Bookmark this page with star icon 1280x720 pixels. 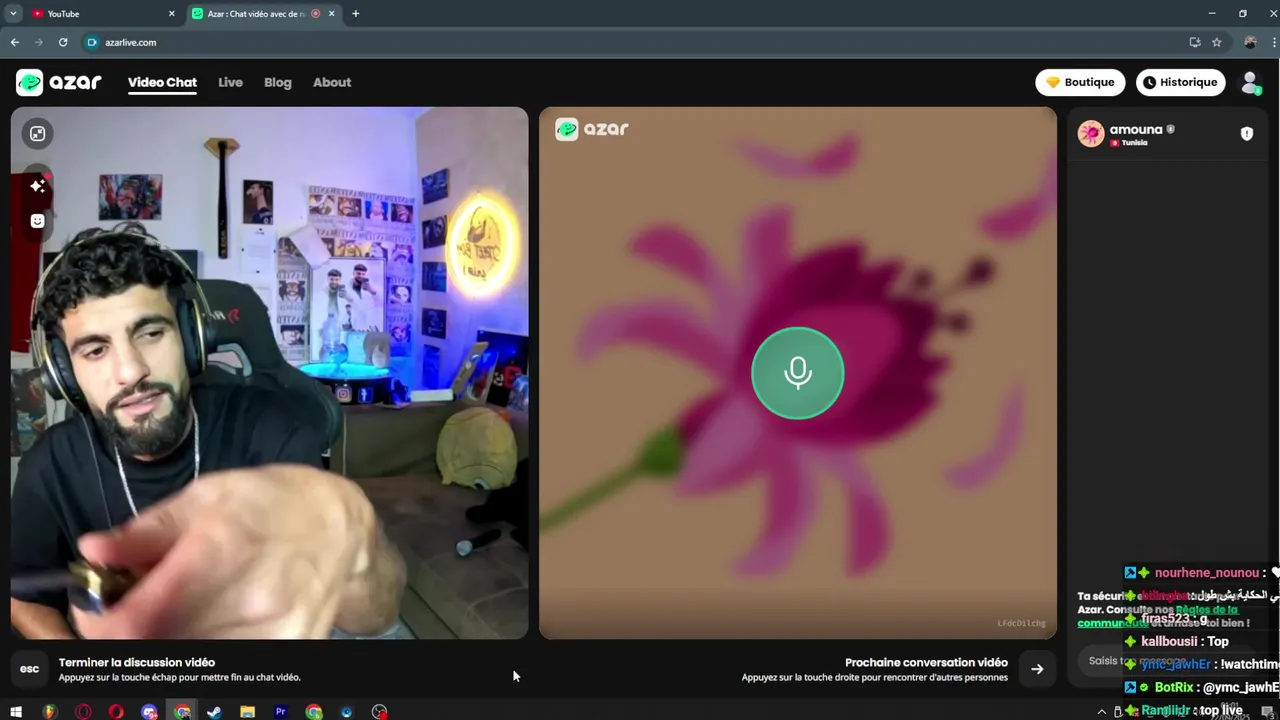[x=1217, y=42]
